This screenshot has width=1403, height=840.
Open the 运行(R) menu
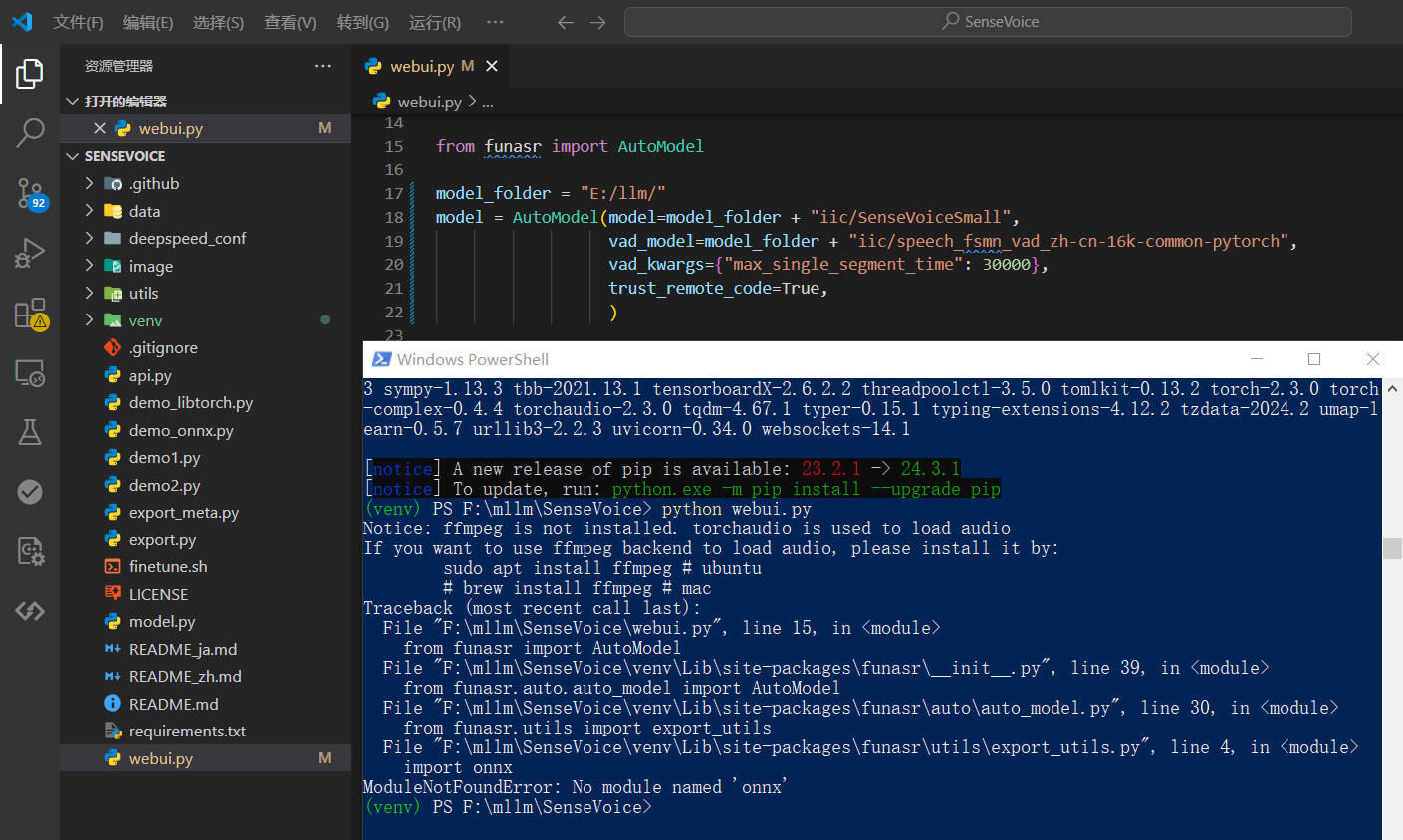(435, 22)
